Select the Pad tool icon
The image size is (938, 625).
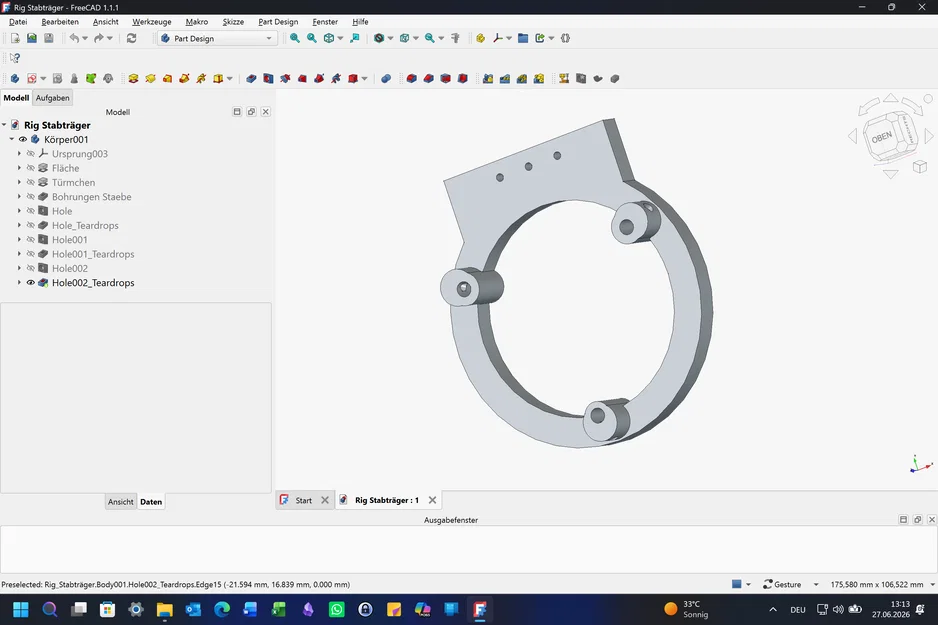tap(133, 78)
